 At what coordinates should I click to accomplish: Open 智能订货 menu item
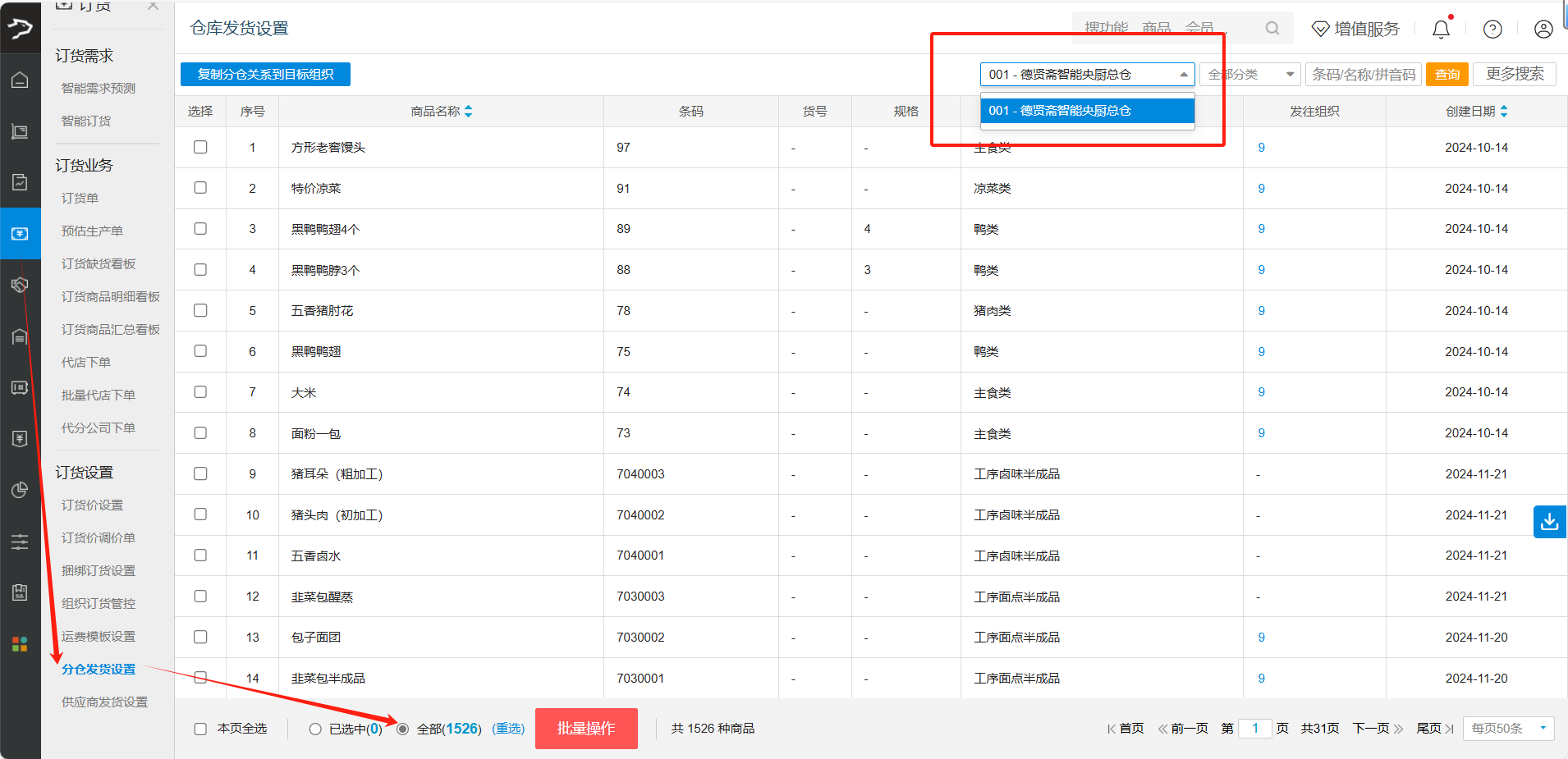coord(86,121)
